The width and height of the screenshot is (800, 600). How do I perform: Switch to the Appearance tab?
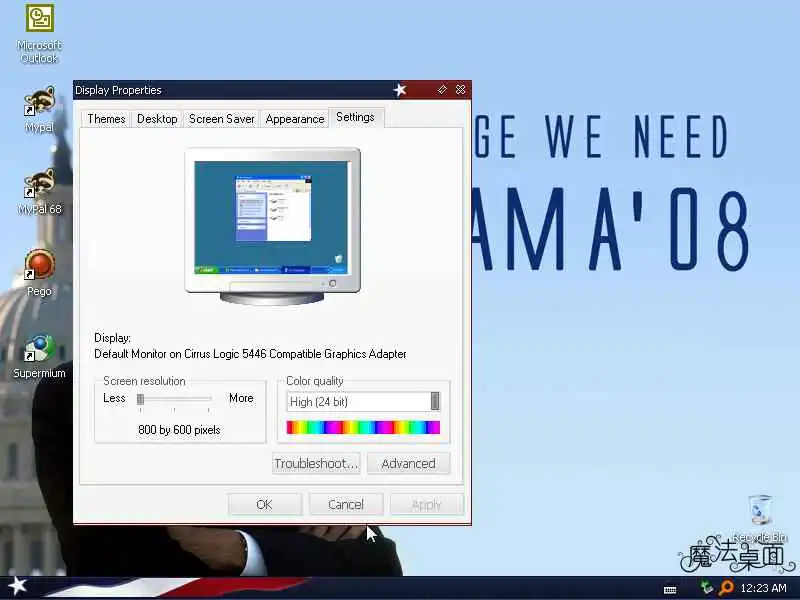click(x=295, y=119)
